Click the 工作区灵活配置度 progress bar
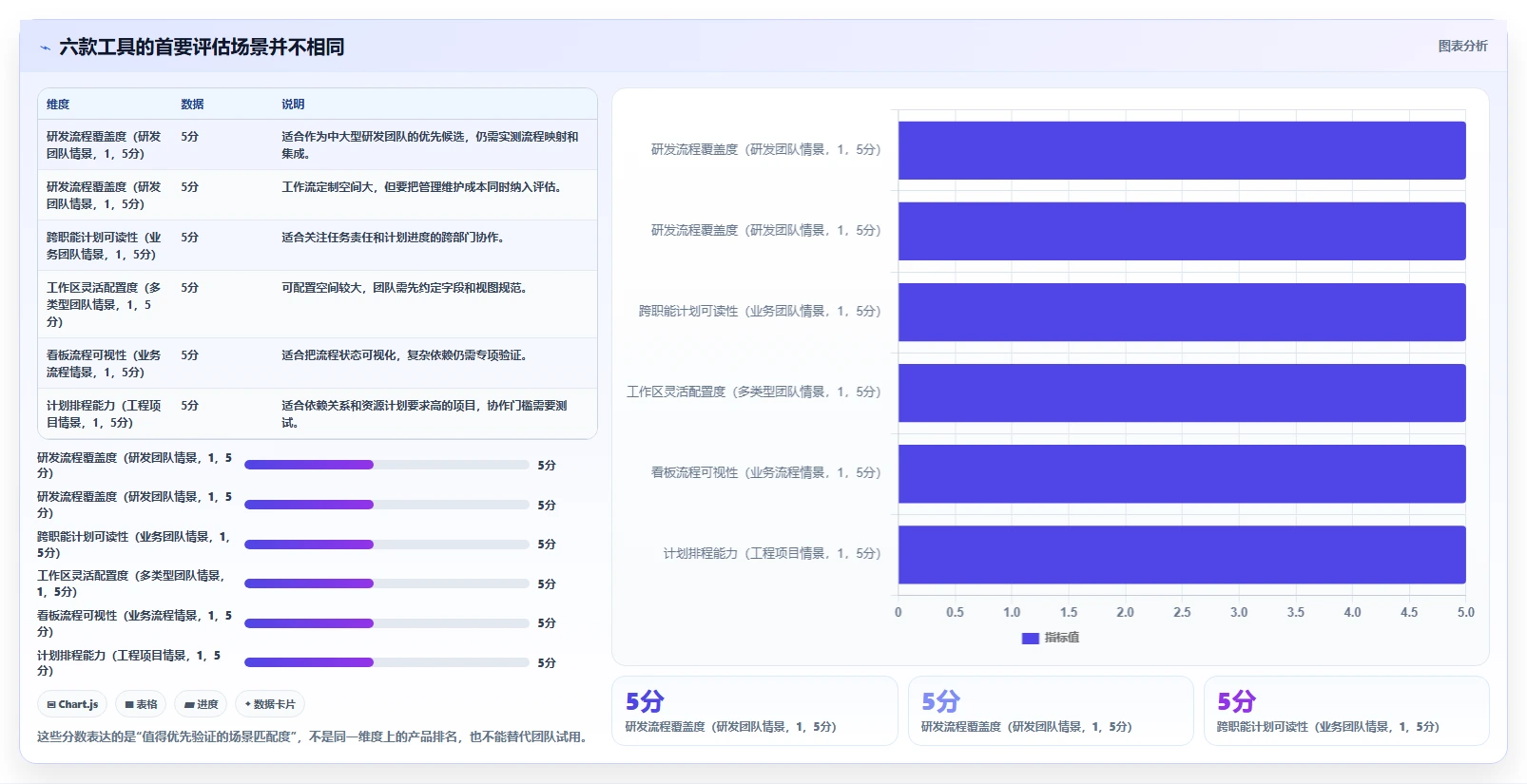 pos(387,583)
